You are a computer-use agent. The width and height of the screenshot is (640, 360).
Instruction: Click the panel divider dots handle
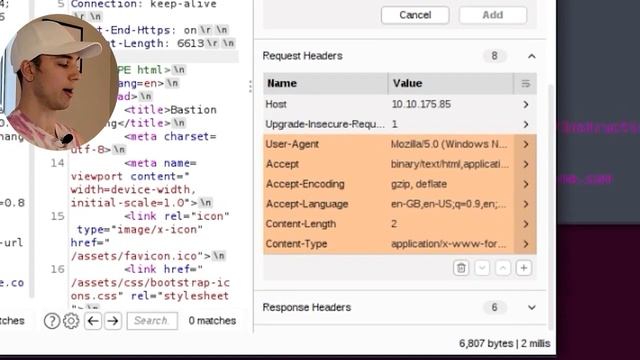point(250,86)
